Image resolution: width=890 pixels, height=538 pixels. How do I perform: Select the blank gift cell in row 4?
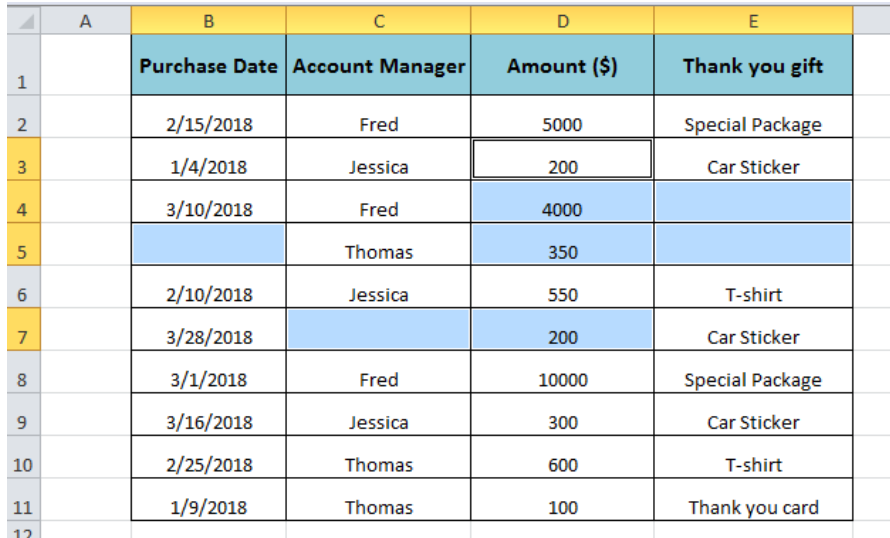click(x=753, y=201)
